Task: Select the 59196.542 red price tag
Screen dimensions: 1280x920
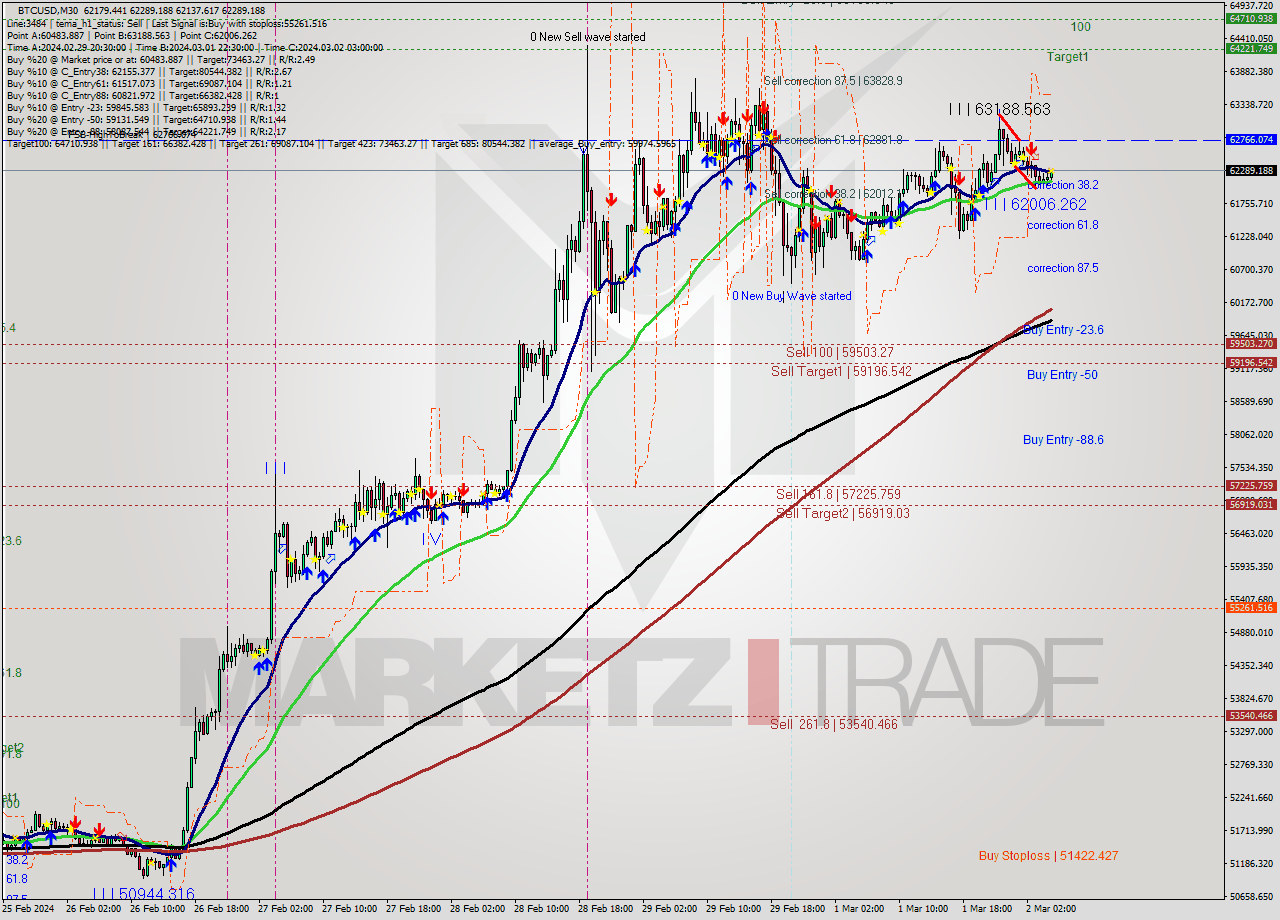Action: 1251,363
